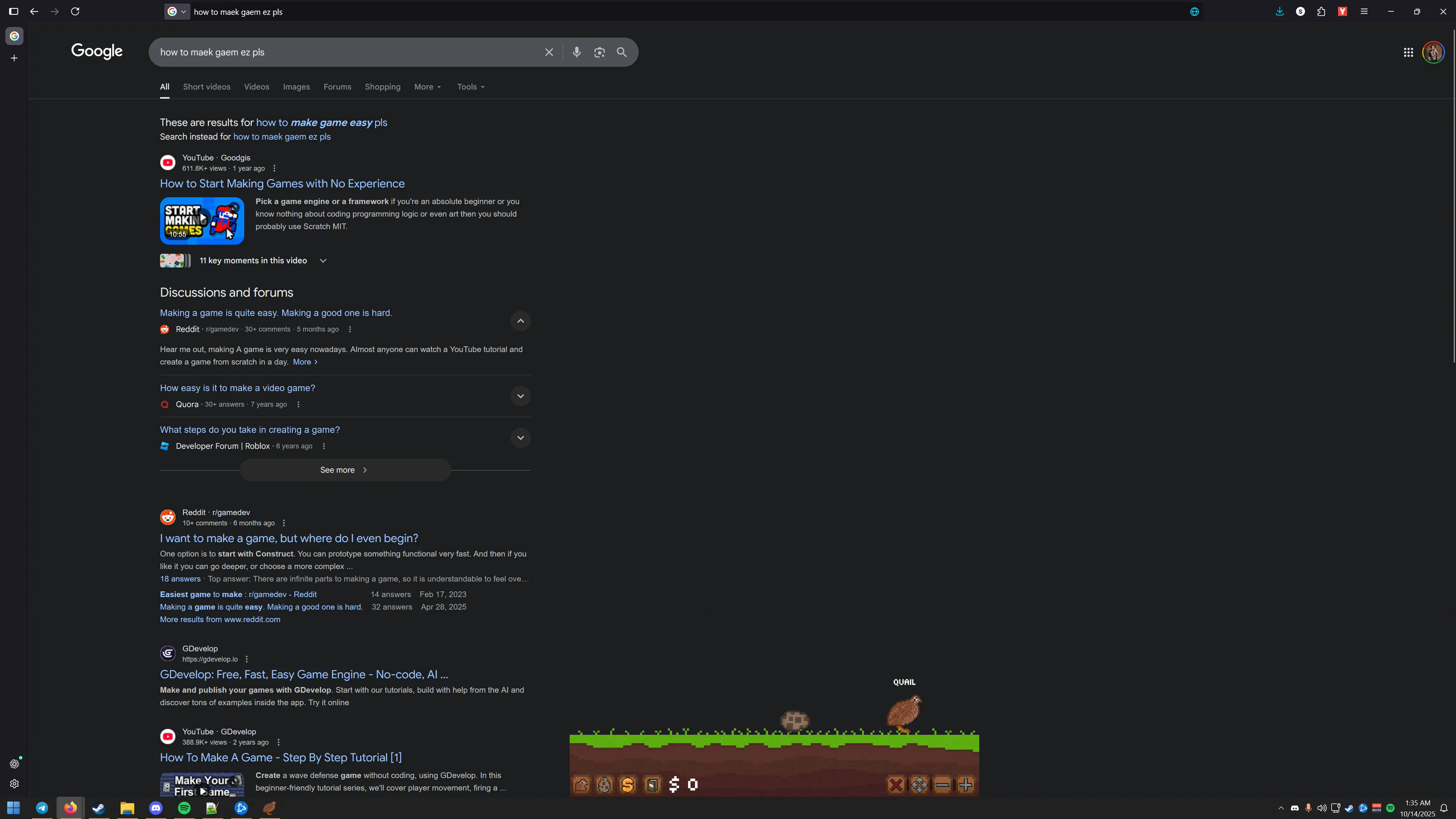
Task: Search instead for how to maek gaem ez pls
Action: [x=282, y=137]
